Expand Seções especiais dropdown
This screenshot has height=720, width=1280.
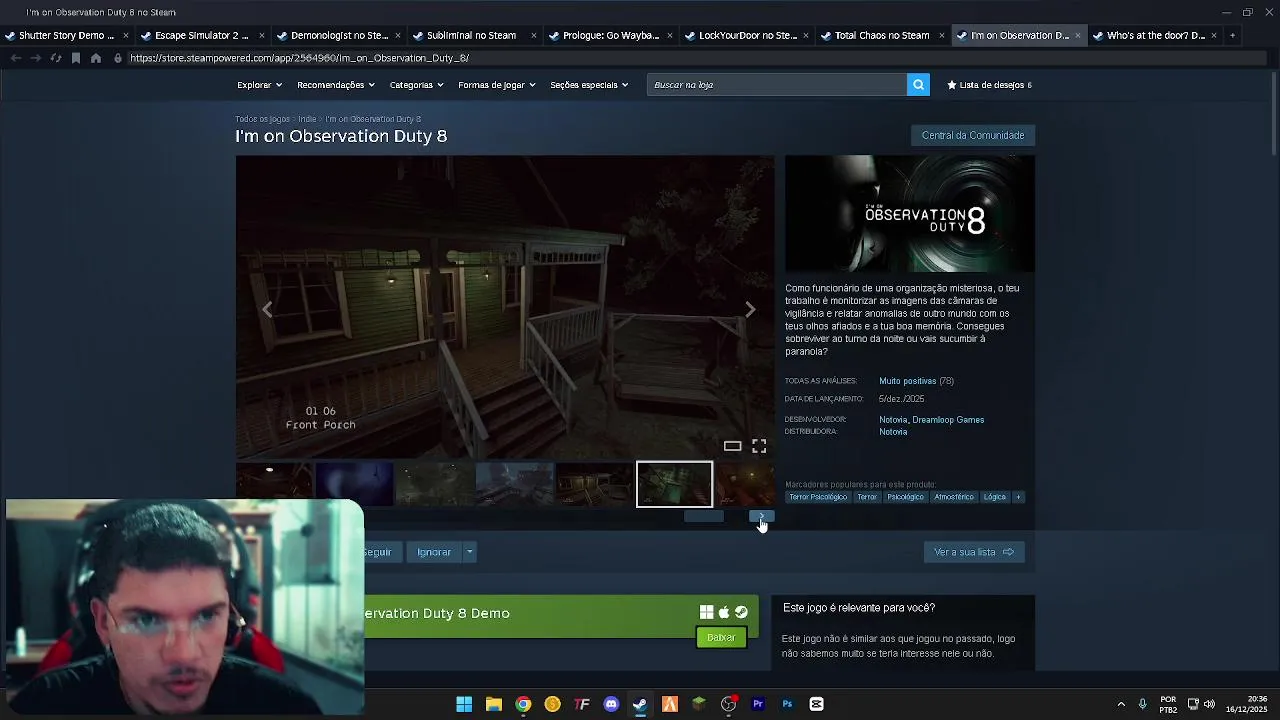[589, 85]
